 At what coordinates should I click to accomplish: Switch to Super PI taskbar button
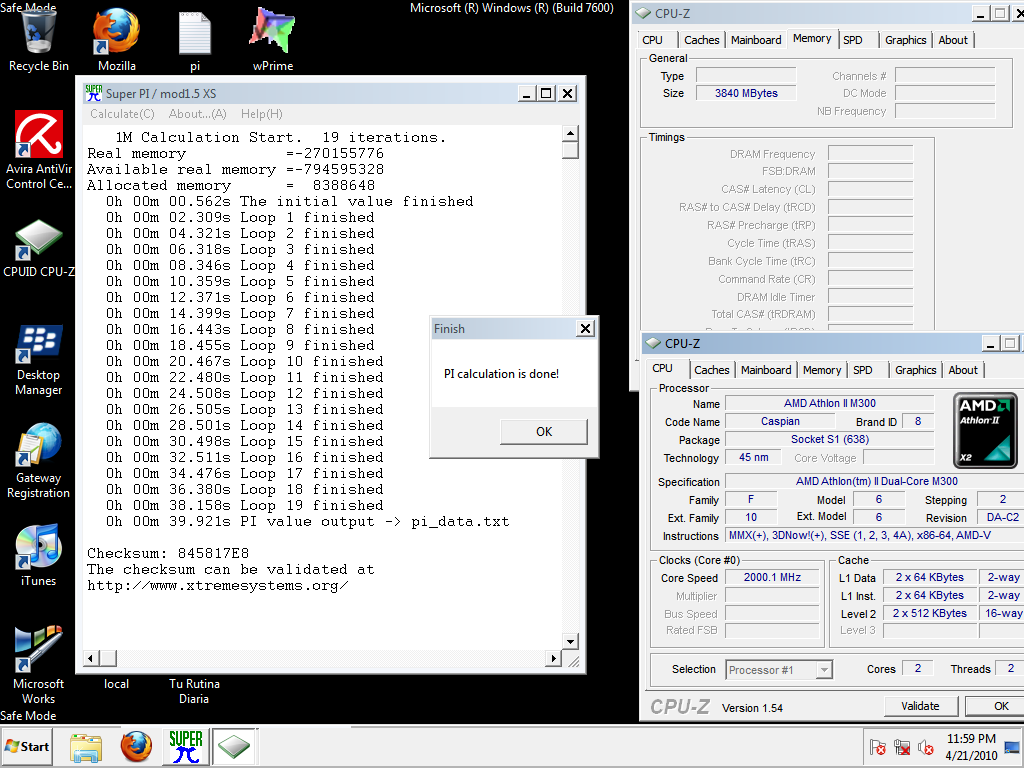[185, 746]
